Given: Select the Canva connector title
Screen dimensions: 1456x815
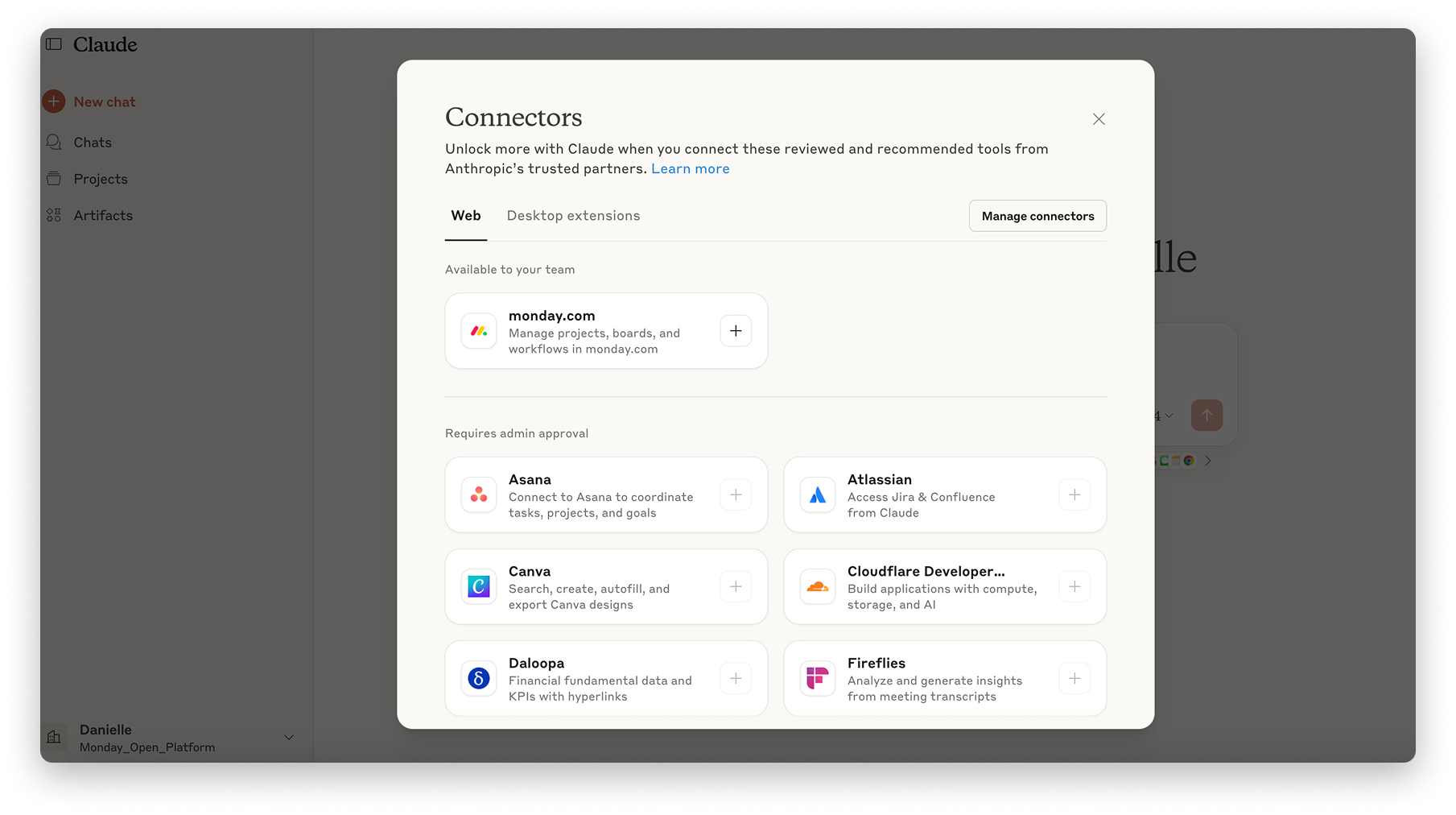Looking at the screenshot, I should pyautogui.click(x=530, y=571).
